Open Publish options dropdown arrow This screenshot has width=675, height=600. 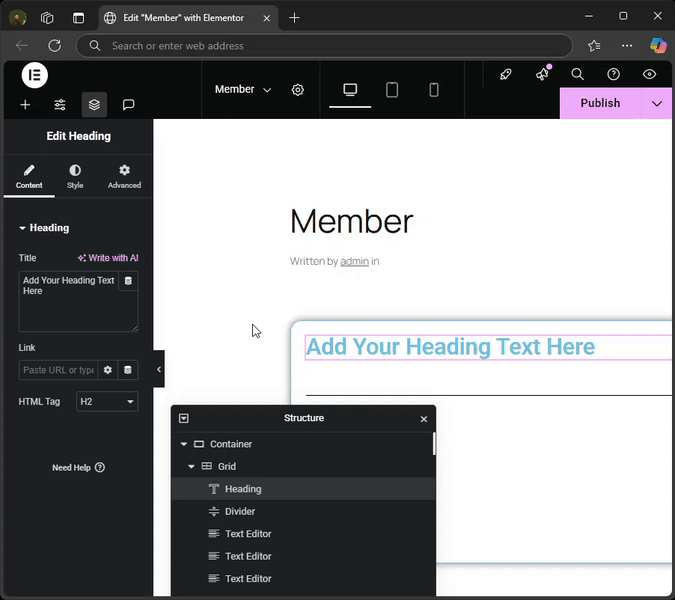coord(657,103)
